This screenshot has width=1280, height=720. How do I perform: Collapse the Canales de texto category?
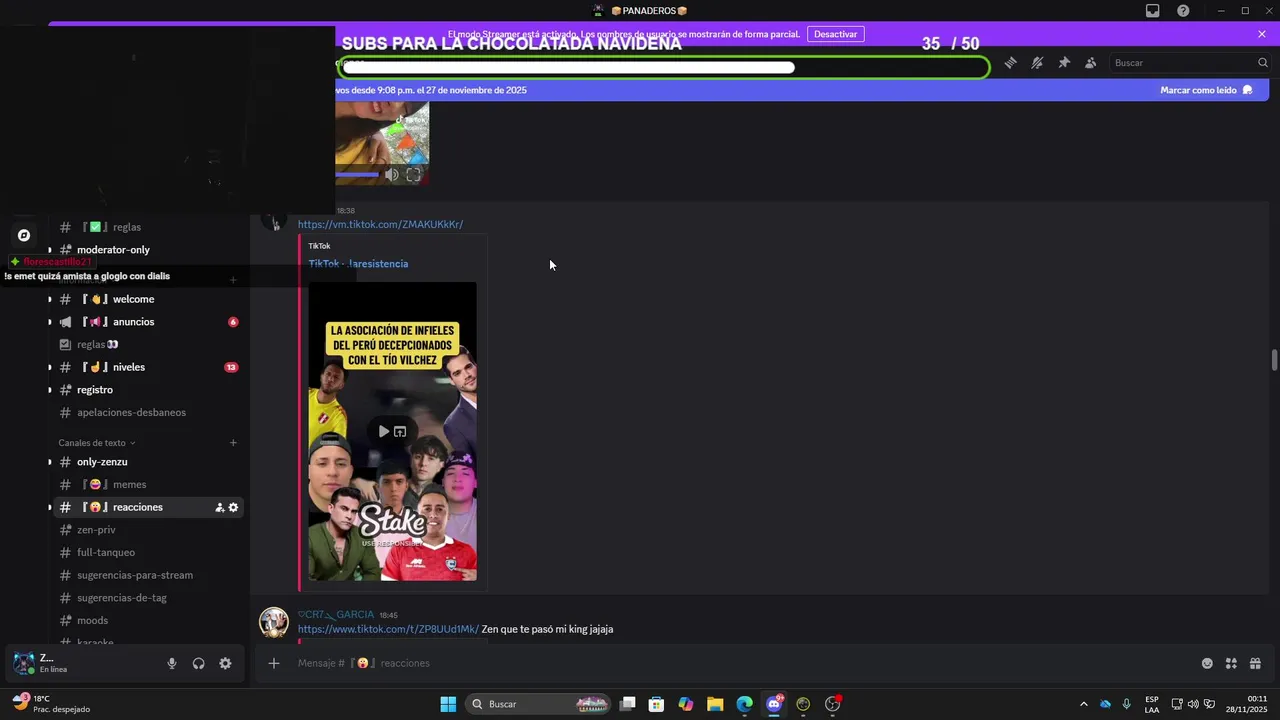pyautogui.click(x=97, y=443)
